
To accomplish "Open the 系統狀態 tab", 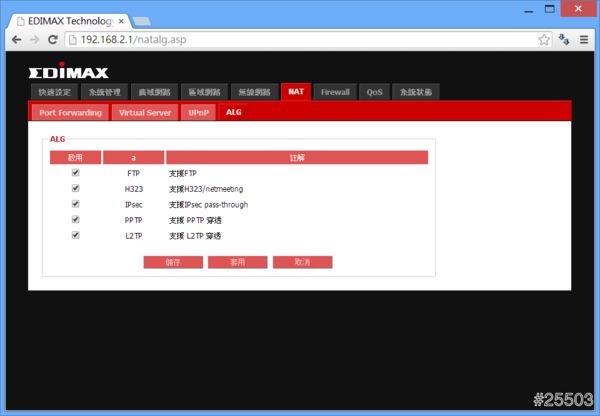I will (x=416, y=92).
